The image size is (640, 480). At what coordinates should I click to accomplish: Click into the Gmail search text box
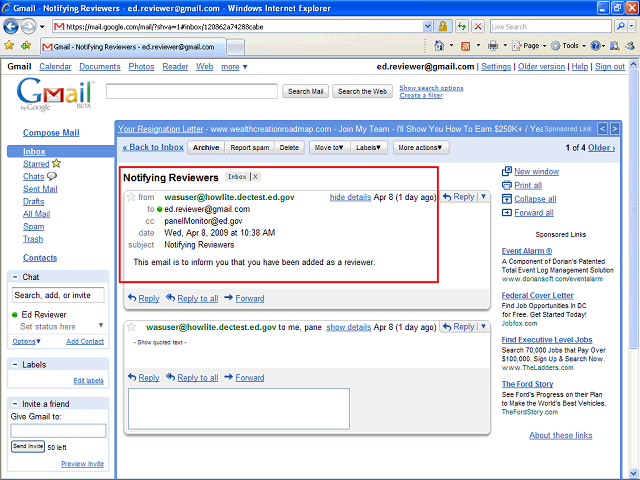192,91
